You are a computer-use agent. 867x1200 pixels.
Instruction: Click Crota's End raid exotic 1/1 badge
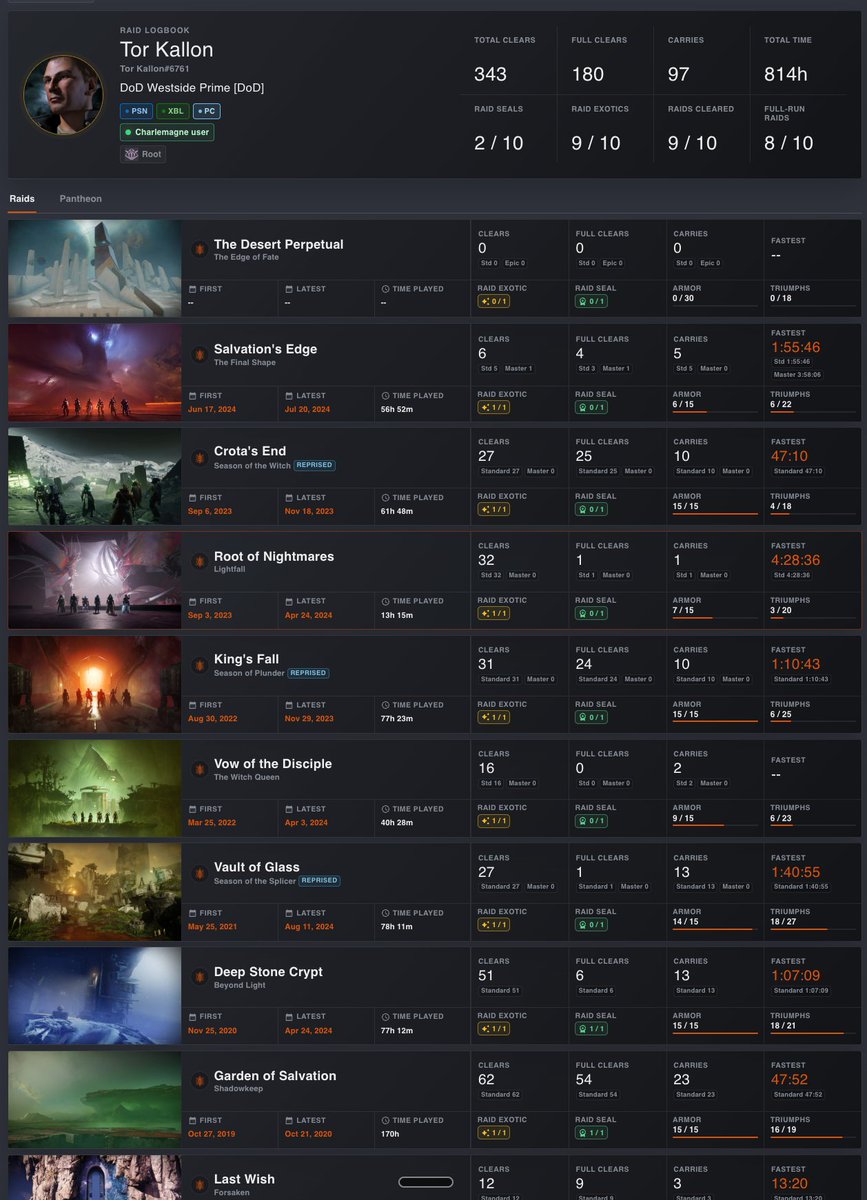494,509
